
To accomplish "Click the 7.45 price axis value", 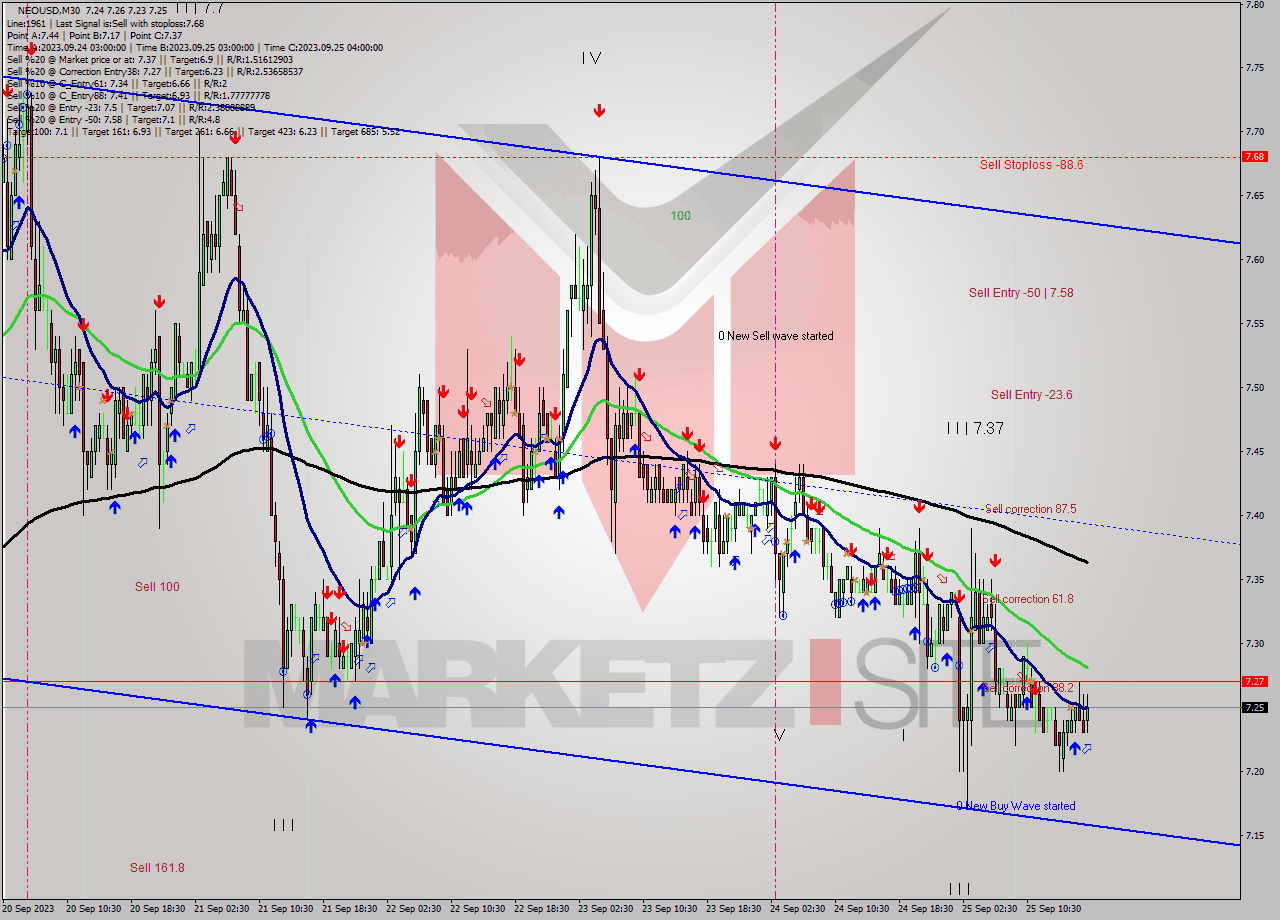I will click(x=1254, y=451).
